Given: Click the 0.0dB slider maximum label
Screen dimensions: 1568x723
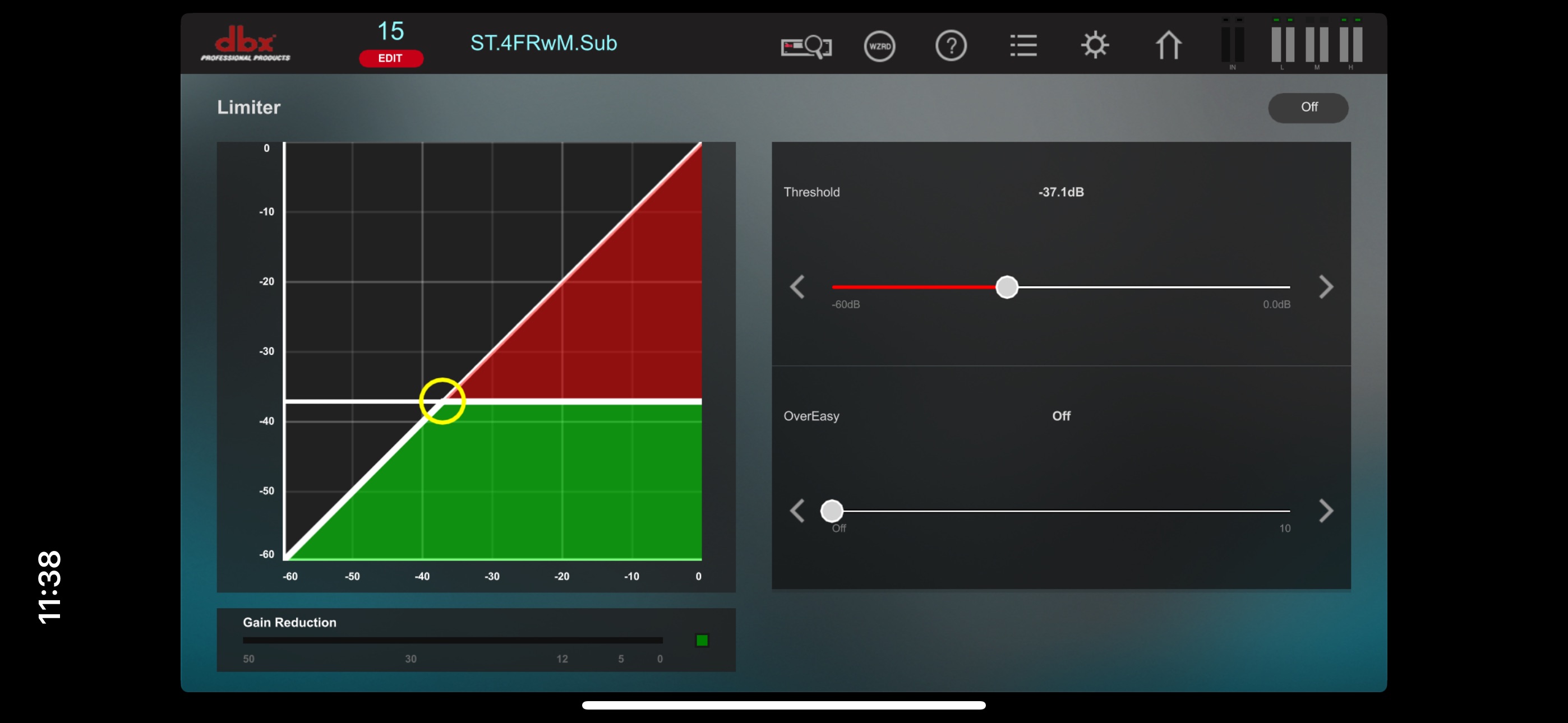Looking at the screenshot, I should coord(1276,304).
